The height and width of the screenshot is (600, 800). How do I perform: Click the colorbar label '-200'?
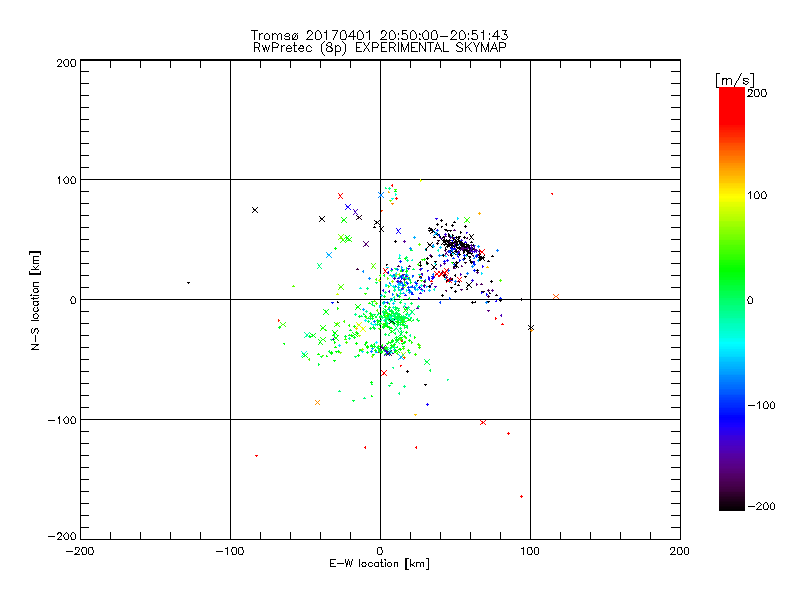[x=761, y=506]
